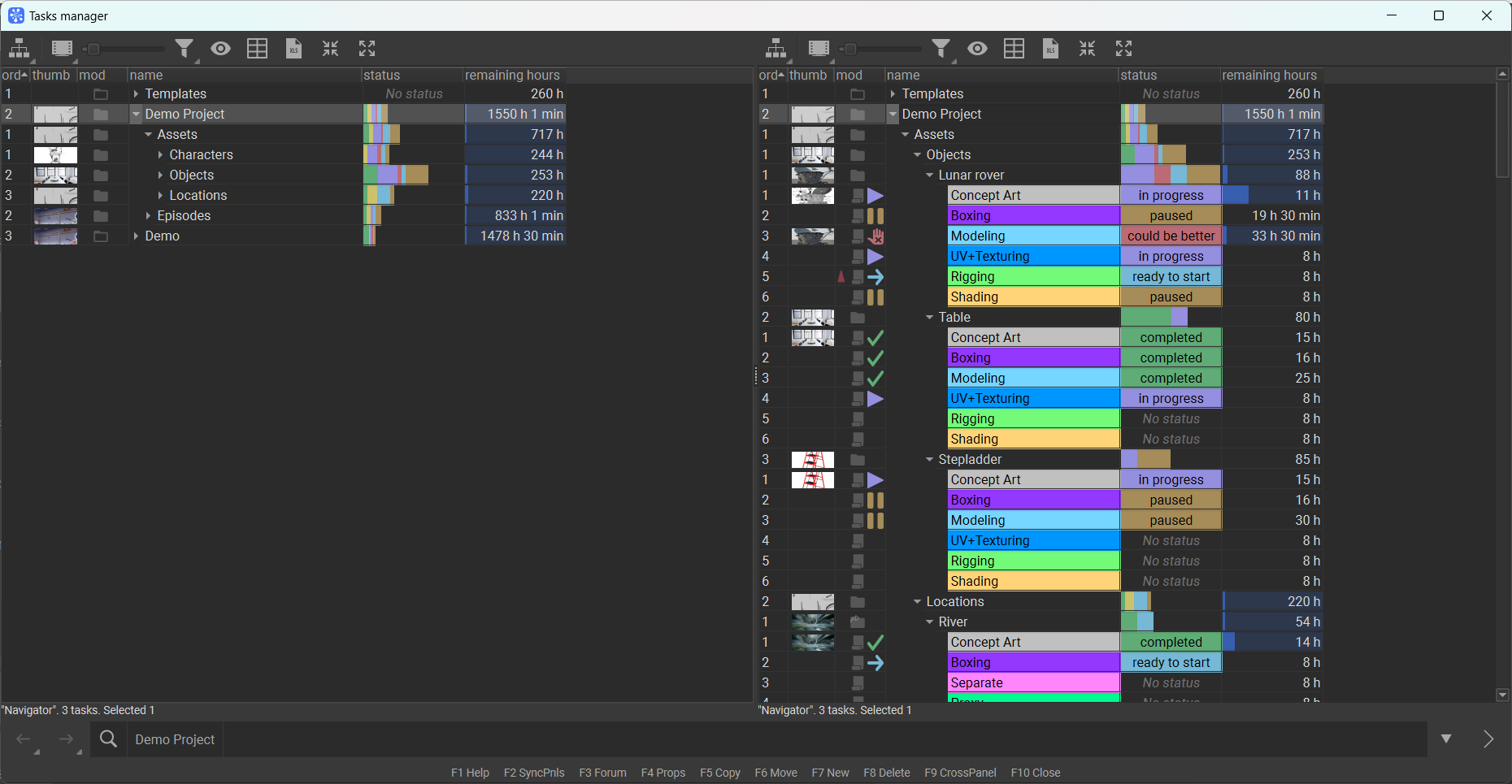
Task: Click collapse-all arrows icon in right panel toolbar
Action: 1087,49
